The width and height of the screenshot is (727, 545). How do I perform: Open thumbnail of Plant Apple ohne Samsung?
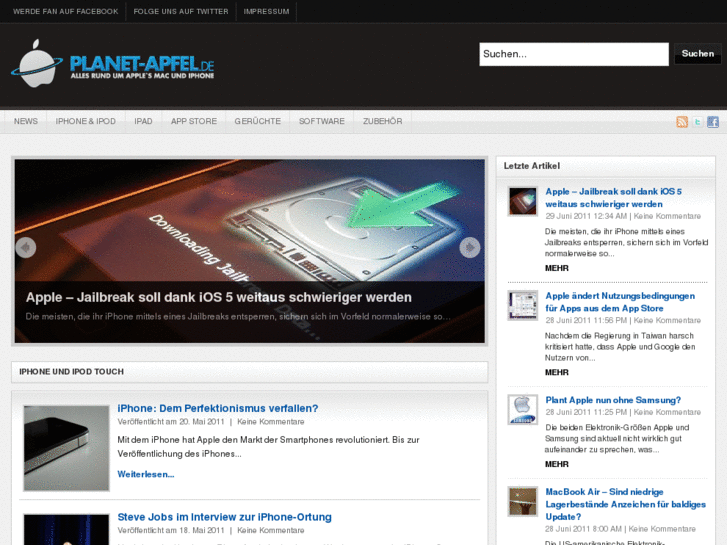point(523,410)
